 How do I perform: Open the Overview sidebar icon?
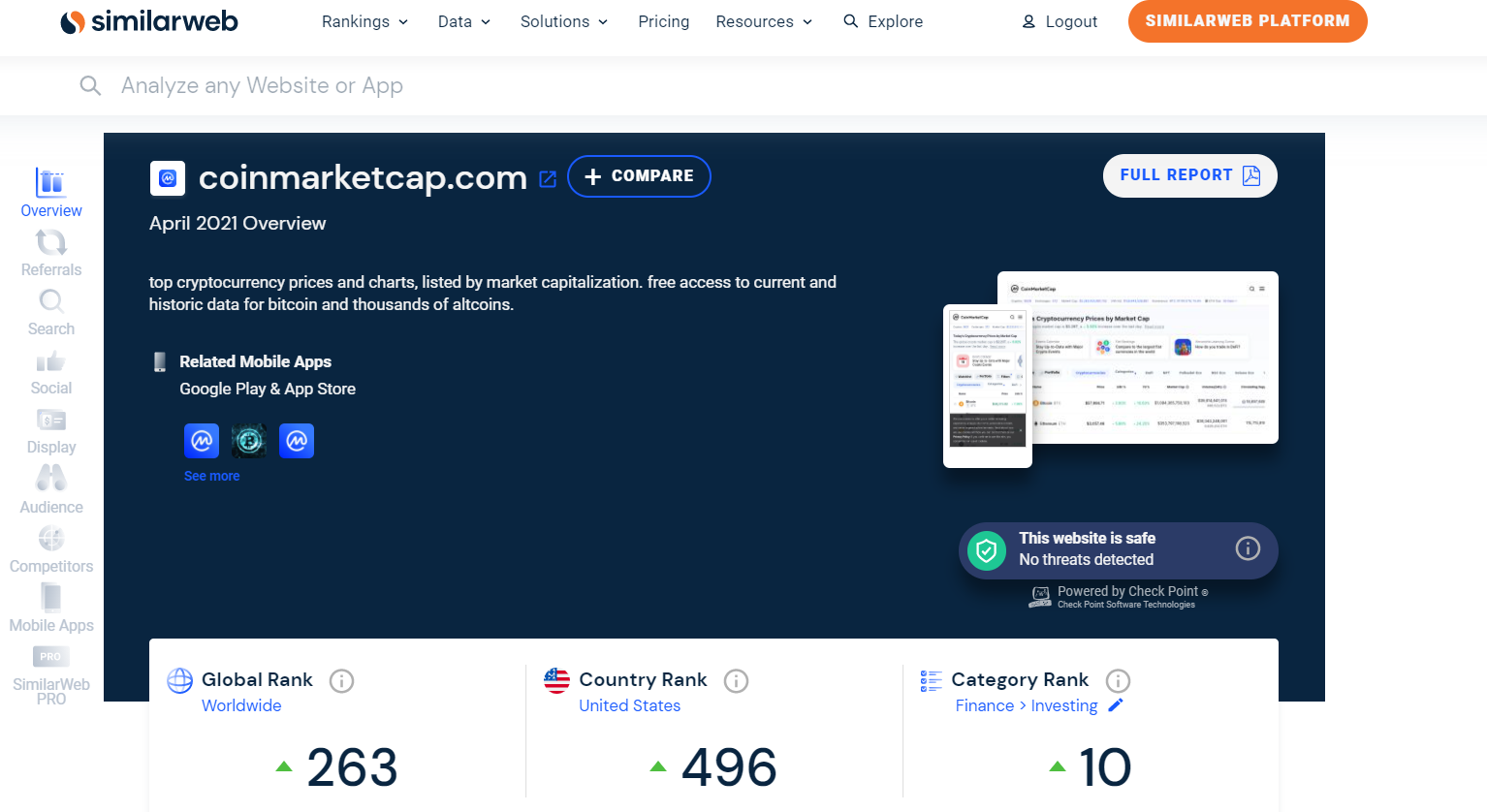coord(51,182)
